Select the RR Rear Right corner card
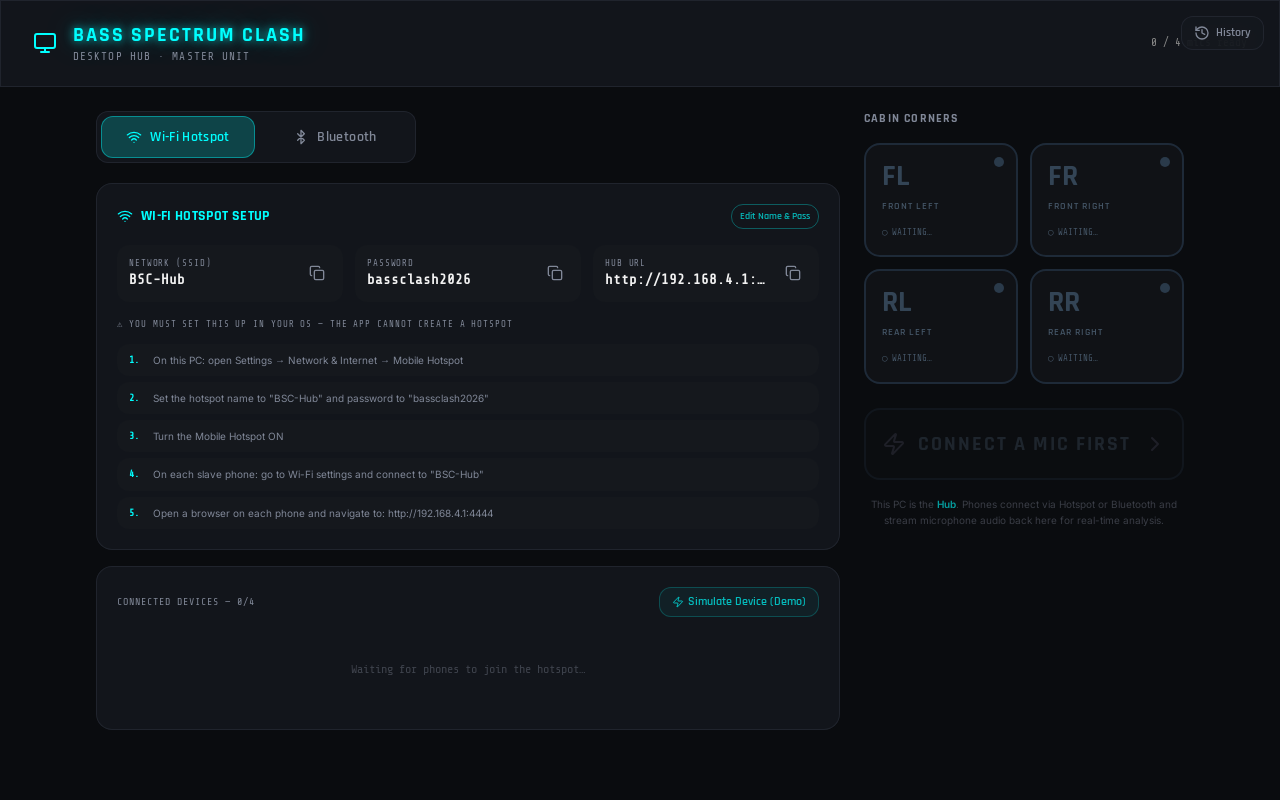Image resolution: width=1280 pixels, height=800 pixels. [1107, 326]
